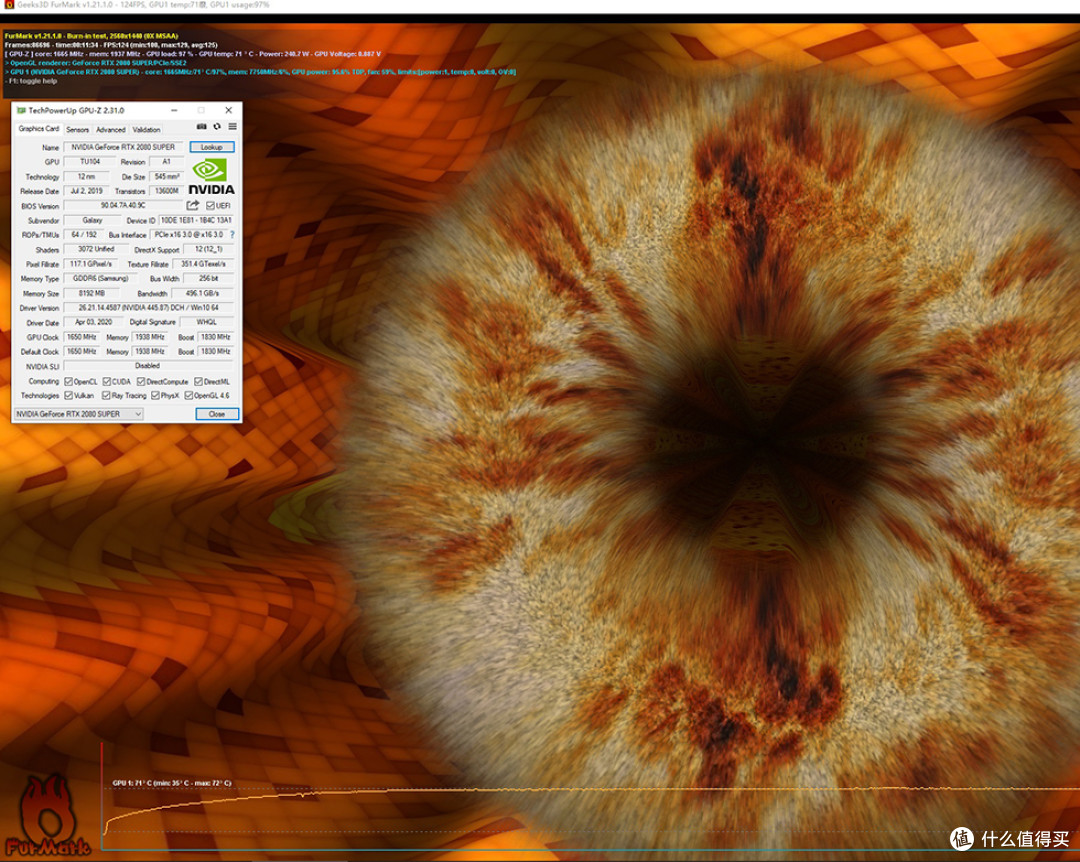Click the GPU temperature graph line
This screenshot has height=862, width=1080.
click(400, 792)
